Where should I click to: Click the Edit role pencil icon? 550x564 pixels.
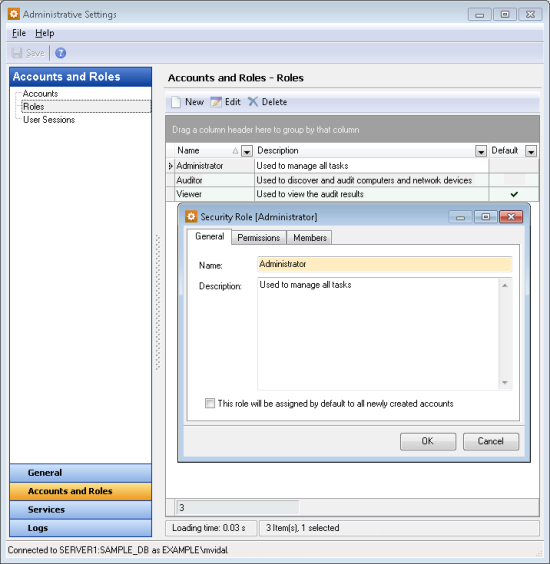click(x=216, y=102)
